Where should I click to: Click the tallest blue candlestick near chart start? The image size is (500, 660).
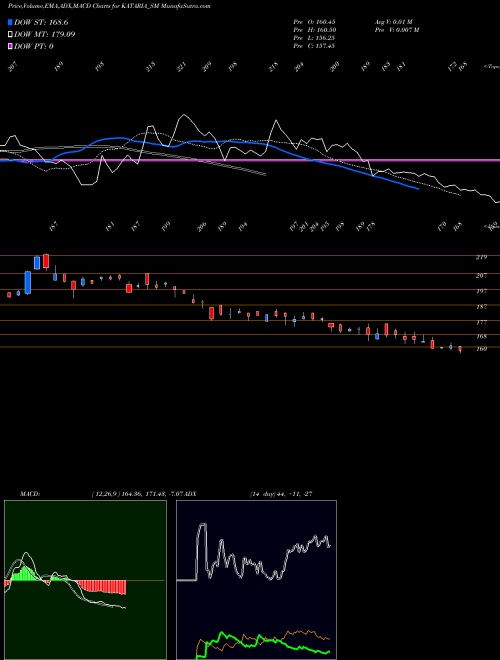[x=28, y=282]
